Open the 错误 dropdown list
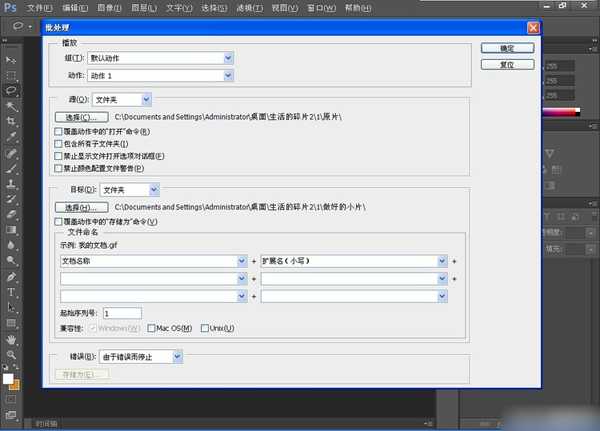 pyautogui.click(x=139, y=355)
